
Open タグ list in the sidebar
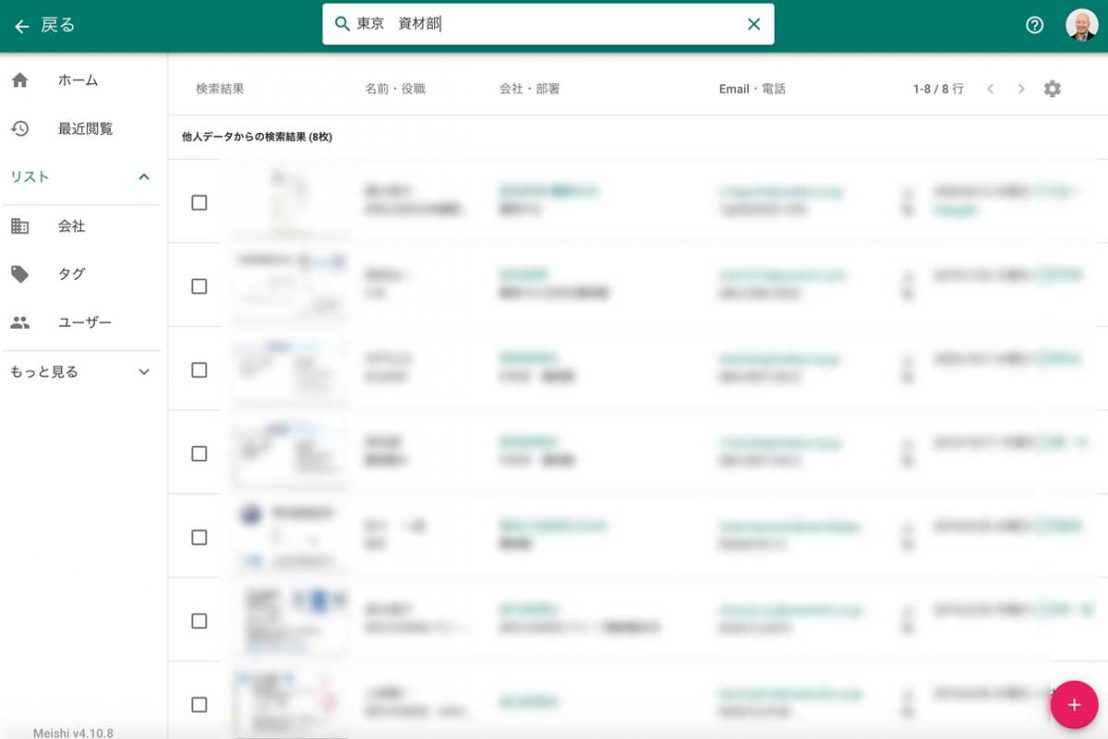[x=71, y=274]
